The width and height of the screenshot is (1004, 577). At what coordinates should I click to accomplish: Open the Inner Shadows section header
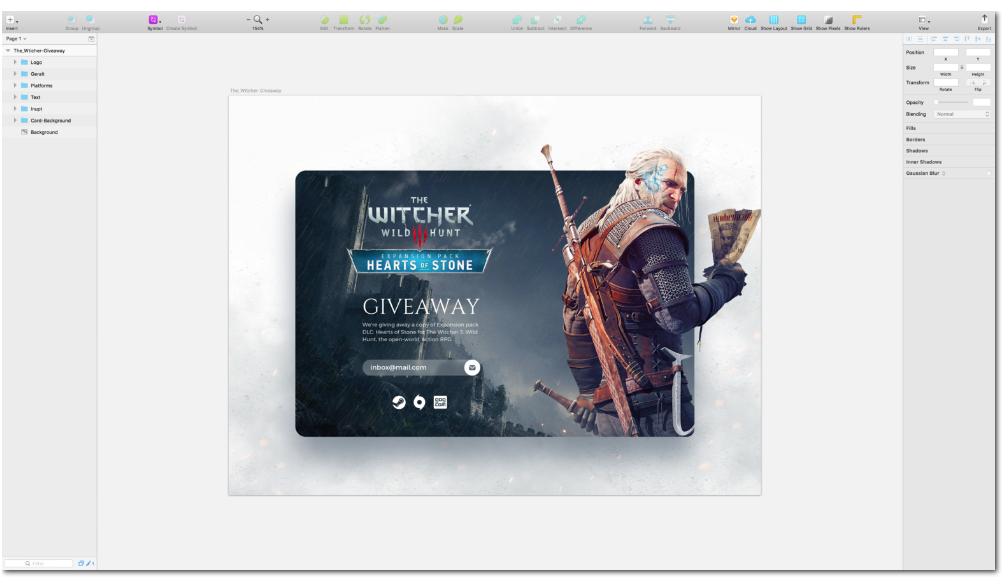point(948,162)
